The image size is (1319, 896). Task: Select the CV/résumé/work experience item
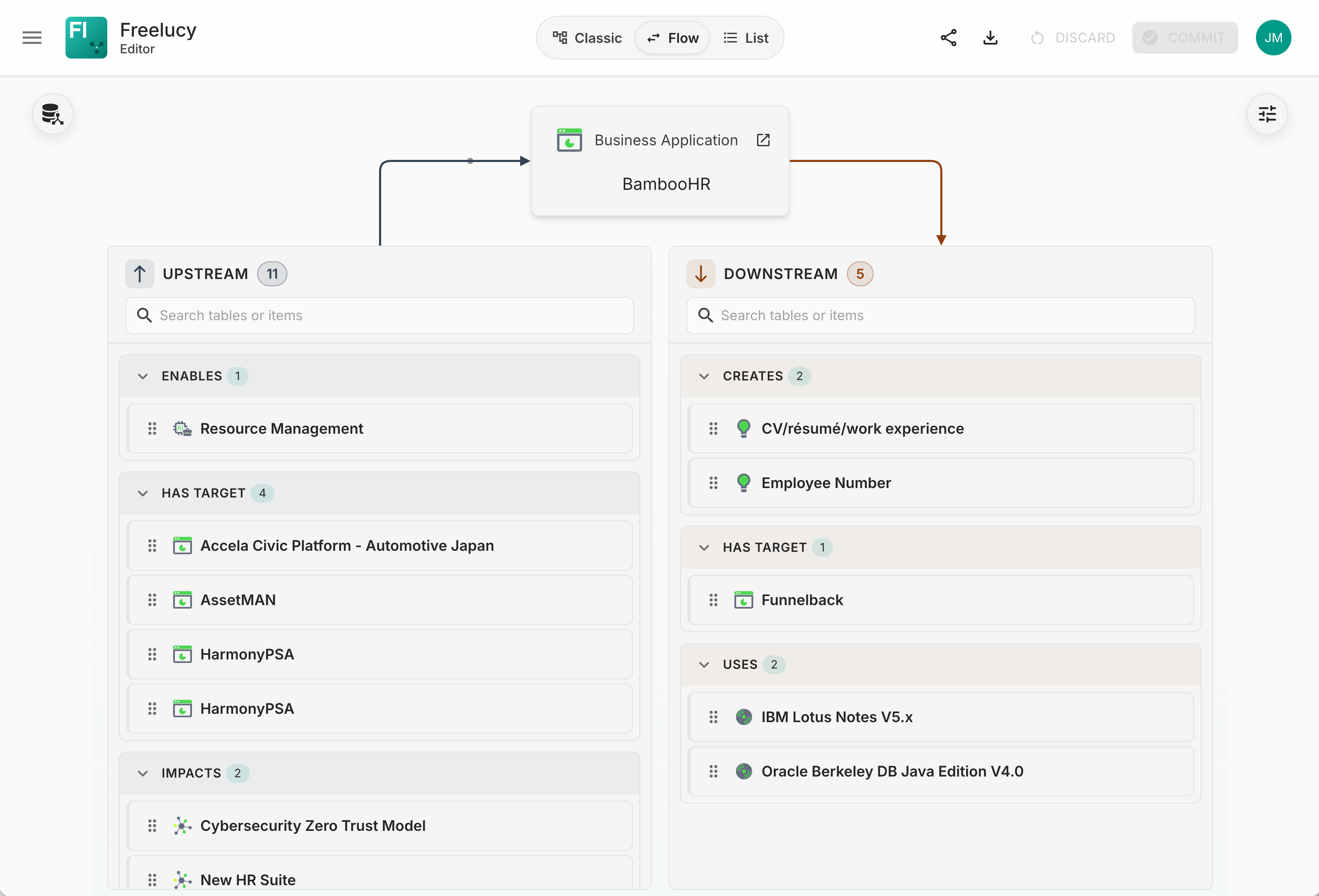(x=941, y=428)
